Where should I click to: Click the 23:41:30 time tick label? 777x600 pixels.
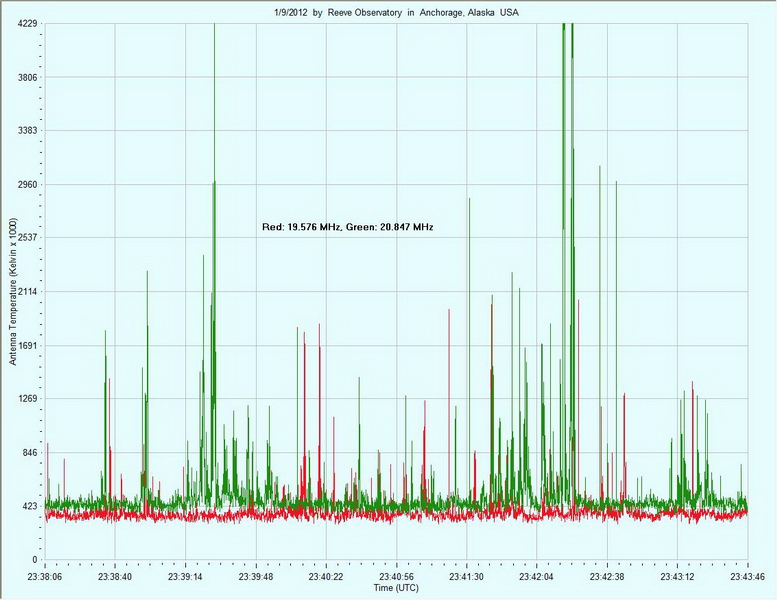(x=467, y=577)
